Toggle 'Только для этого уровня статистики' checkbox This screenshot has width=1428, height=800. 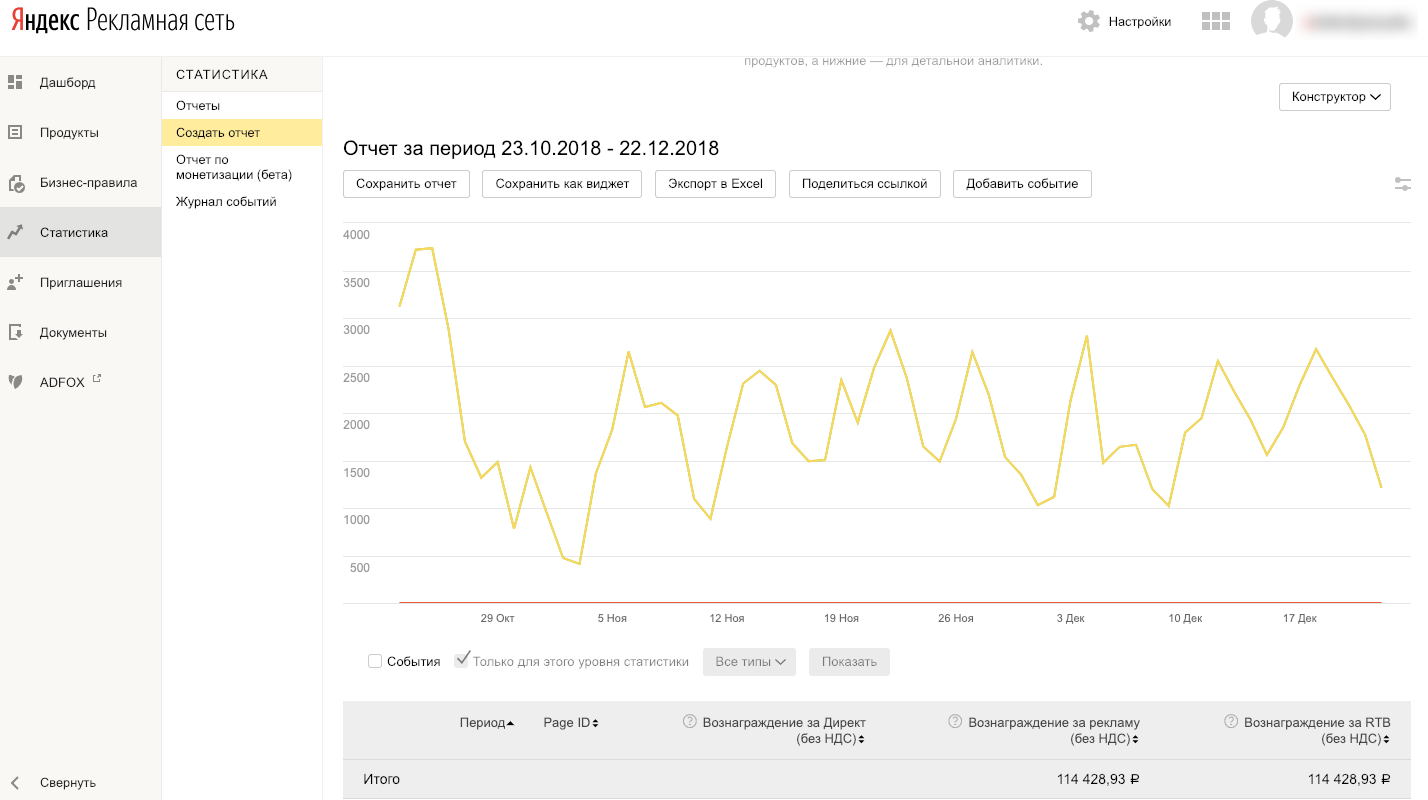462,660
